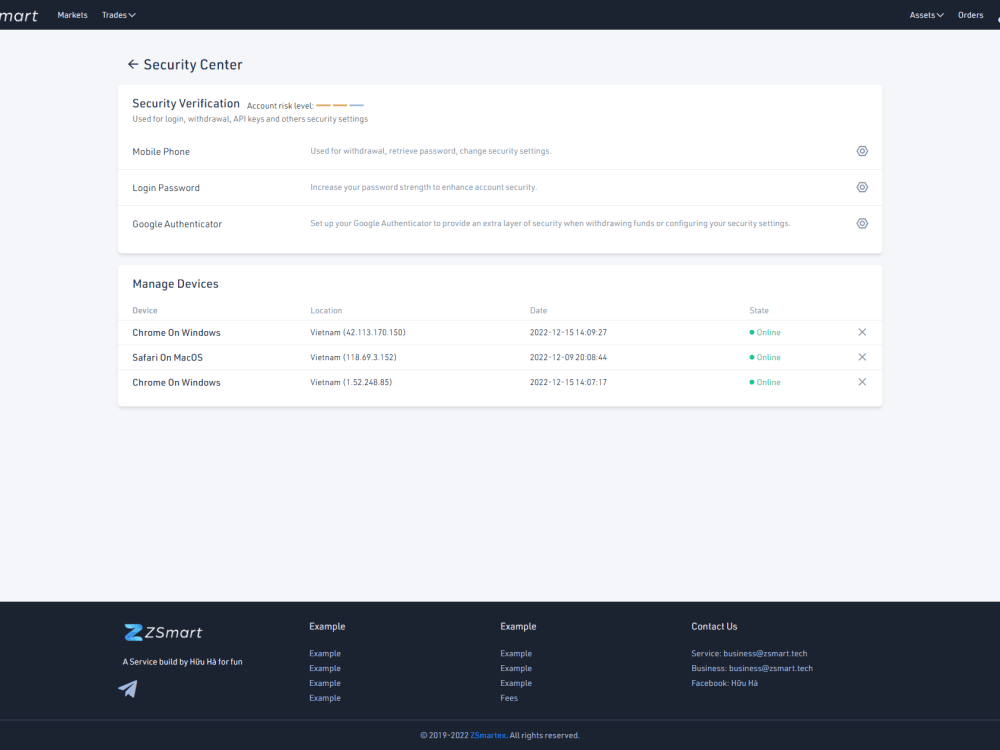Click the Safari On MacOS device name

click(x=167, y=358)
